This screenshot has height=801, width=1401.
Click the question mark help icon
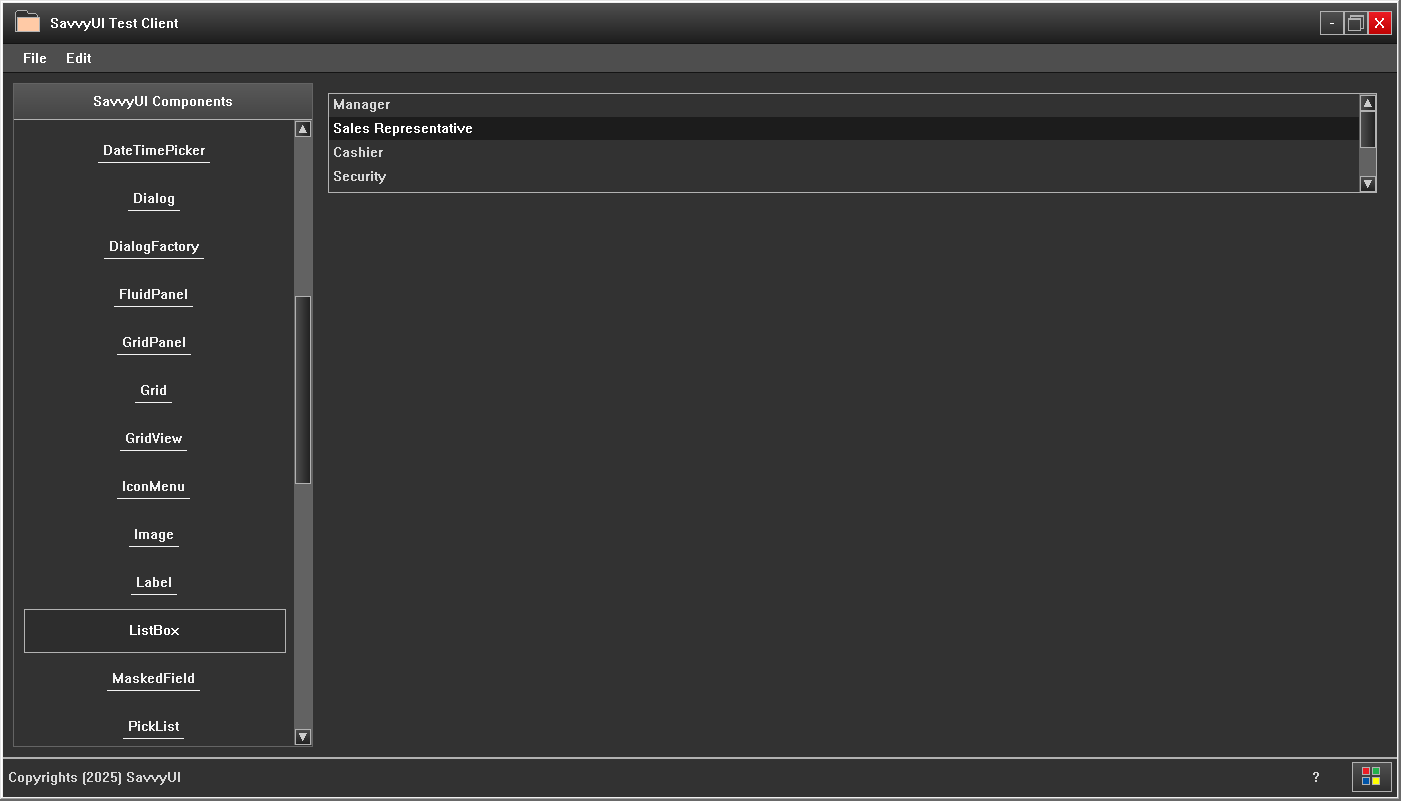pyautogui.click(x=1316, y=777)
